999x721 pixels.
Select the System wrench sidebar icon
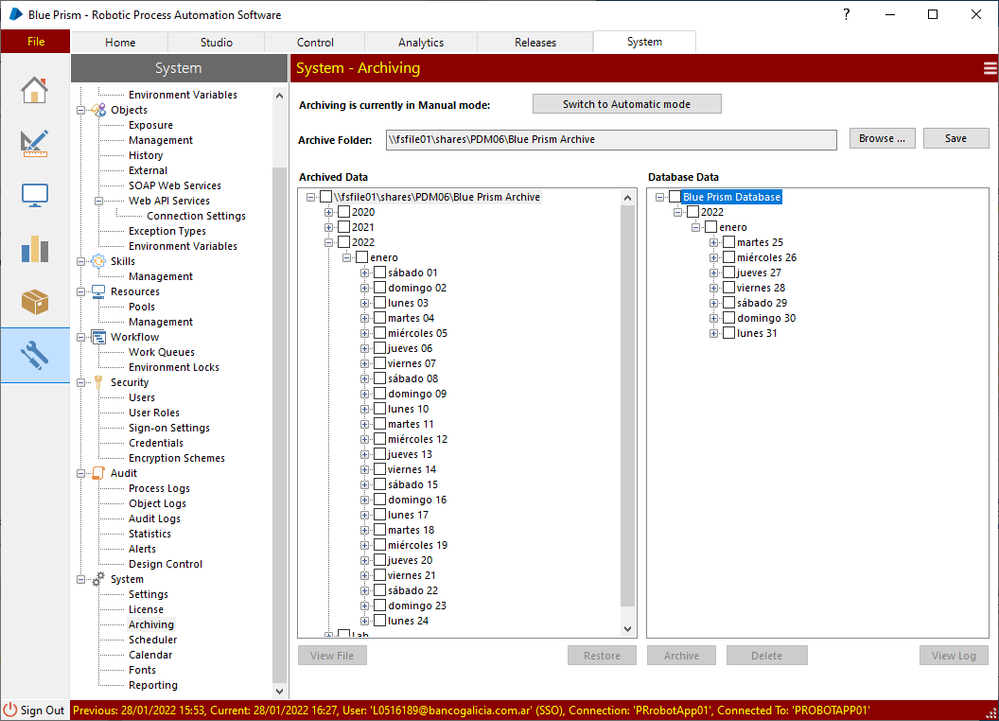(x=34, y=355)
